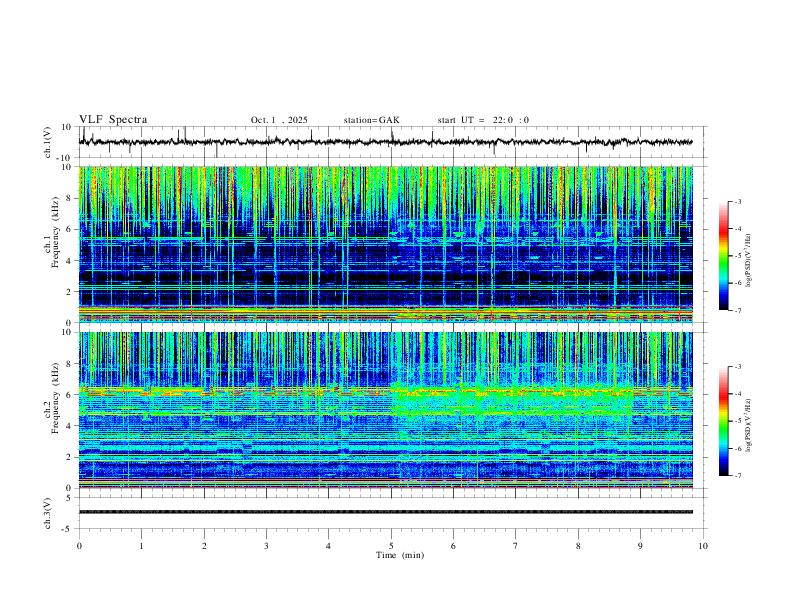Click the ch.1 "Frequency (kHz)" axis label
This screenshot has height=612, width=792.
point(55,232)
